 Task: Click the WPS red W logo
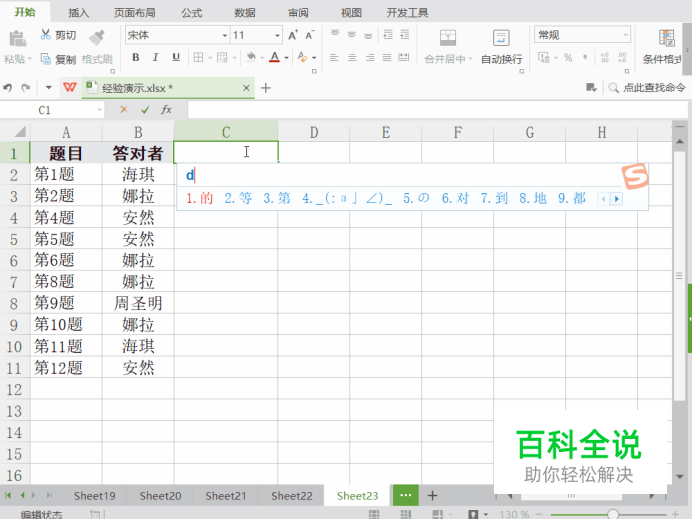[70, 87]
